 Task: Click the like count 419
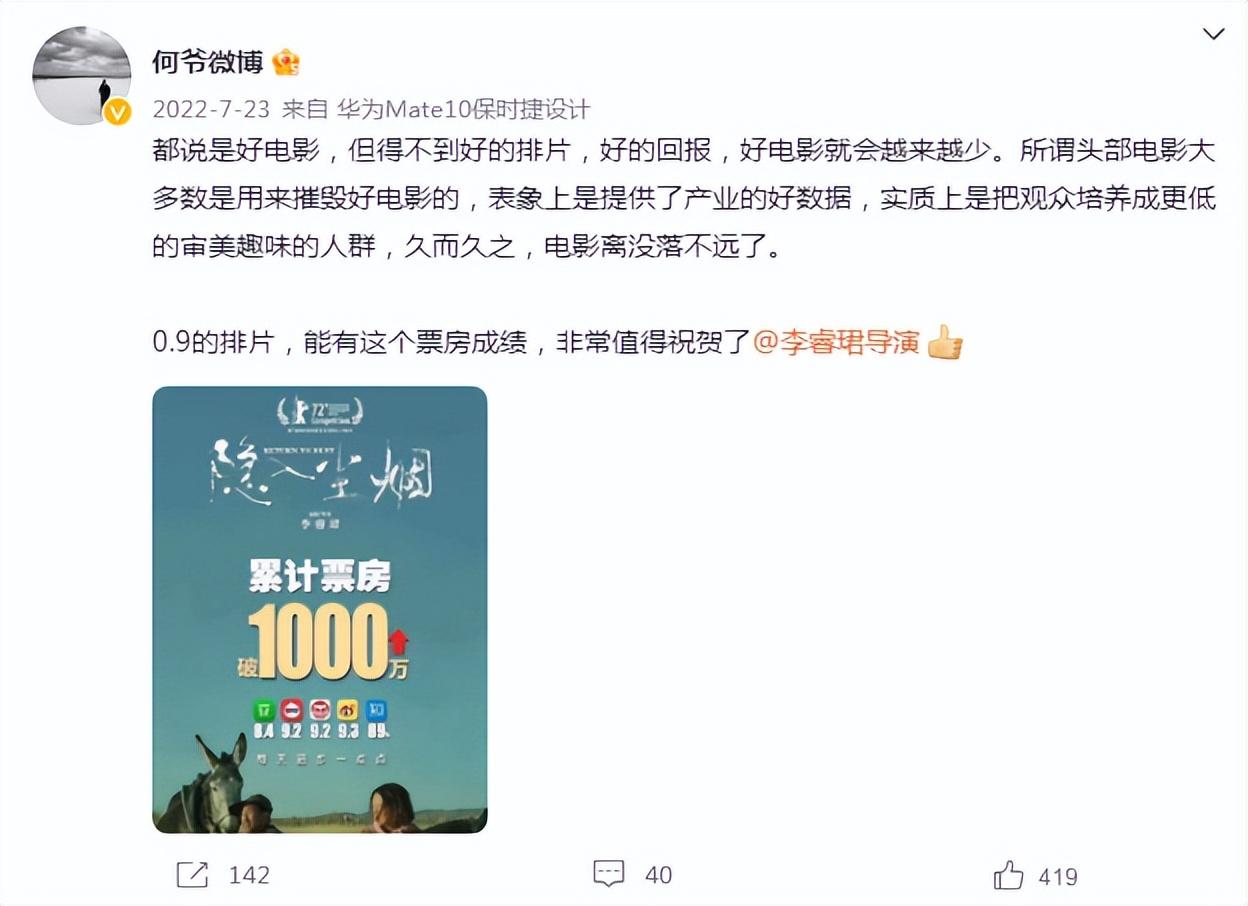click(x=1058, y=877)
